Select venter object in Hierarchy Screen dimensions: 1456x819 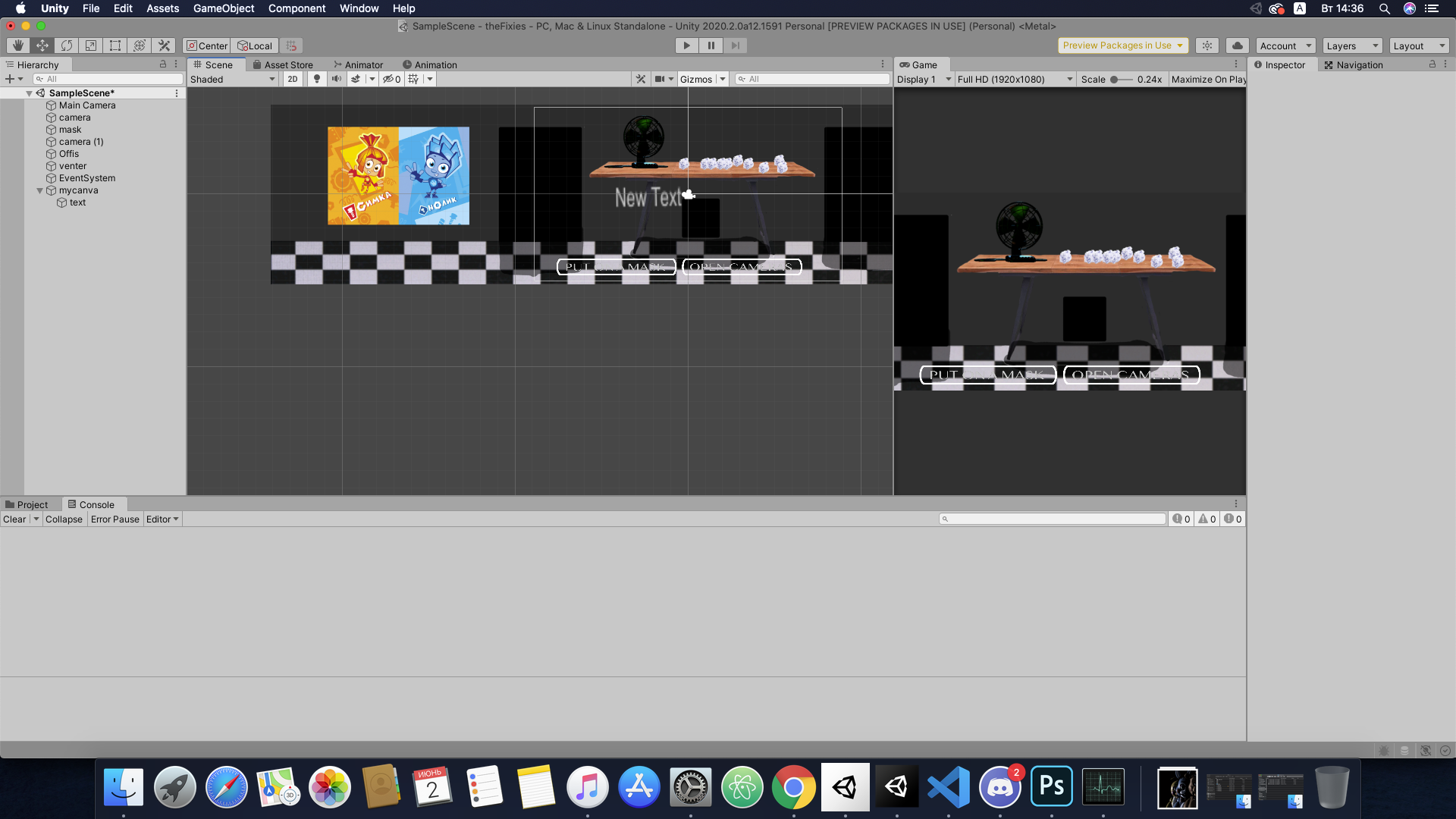(73, 166)
